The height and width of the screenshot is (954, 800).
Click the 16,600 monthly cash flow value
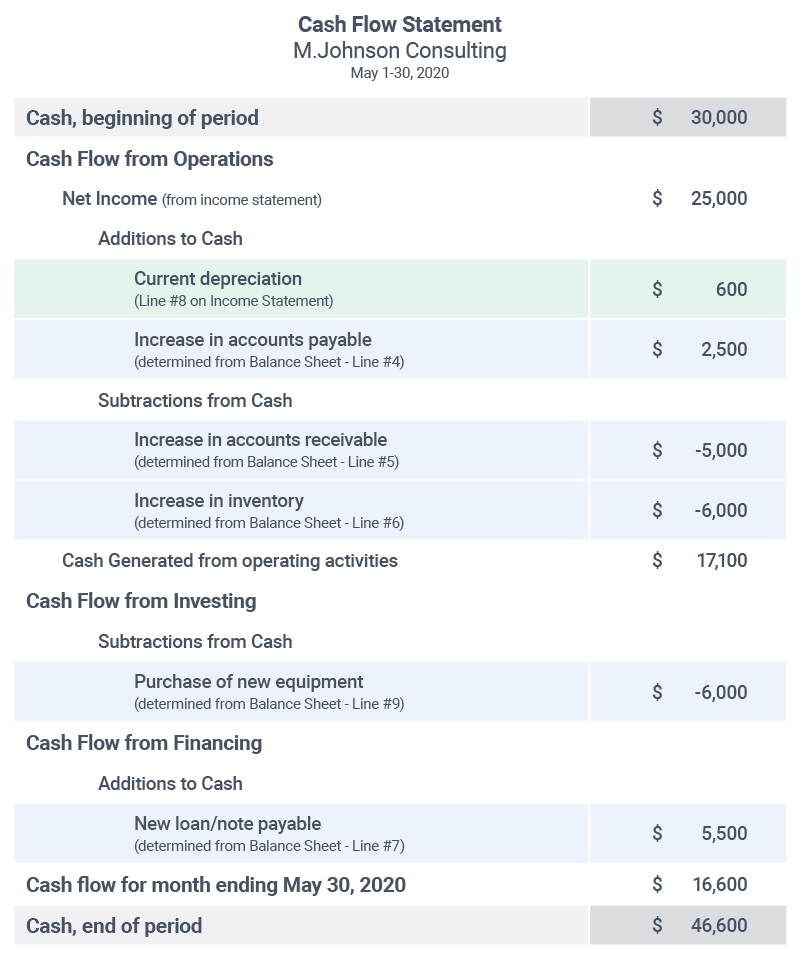coord(722,885)
